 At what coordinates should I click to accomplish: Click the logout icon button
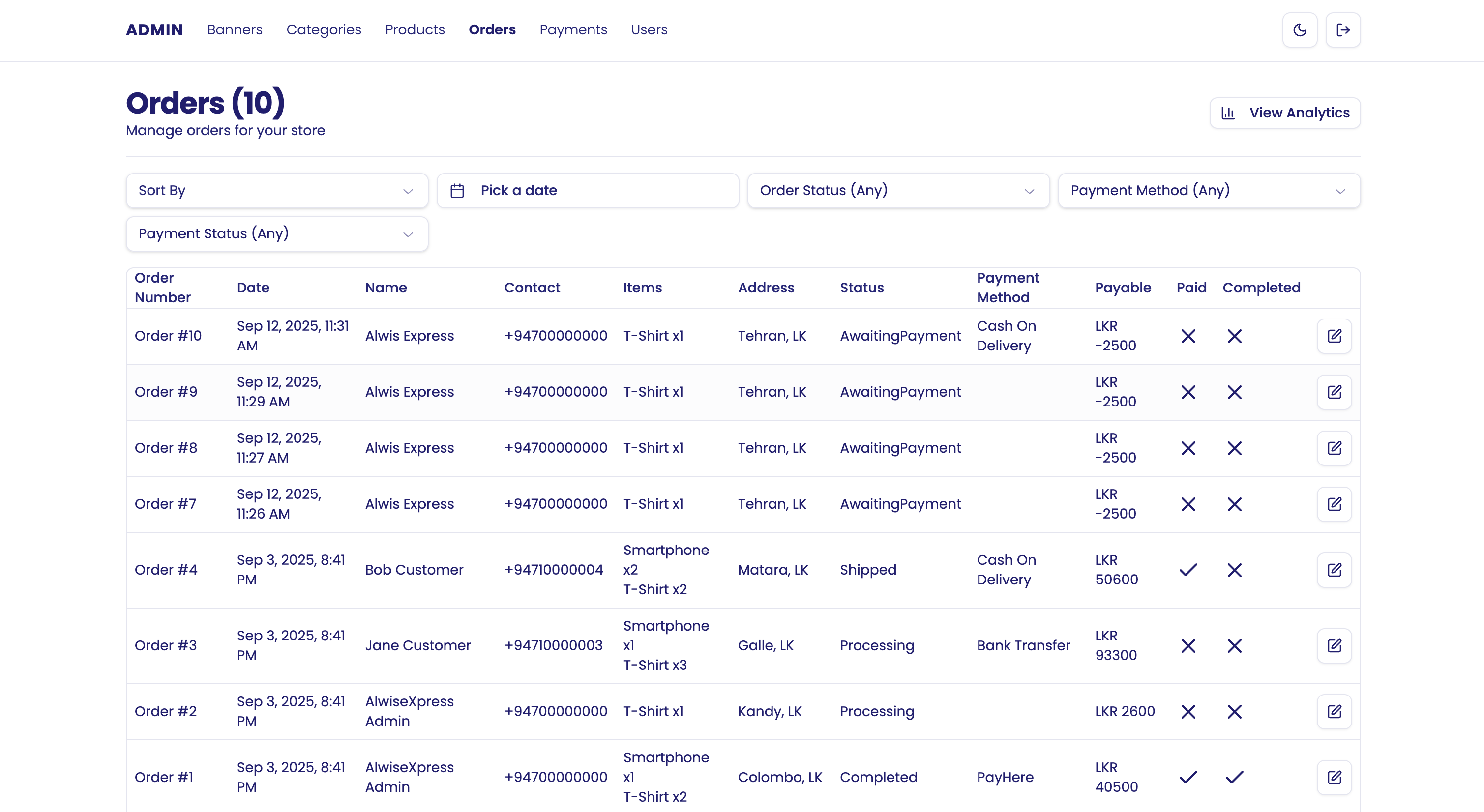[1343, 30]
